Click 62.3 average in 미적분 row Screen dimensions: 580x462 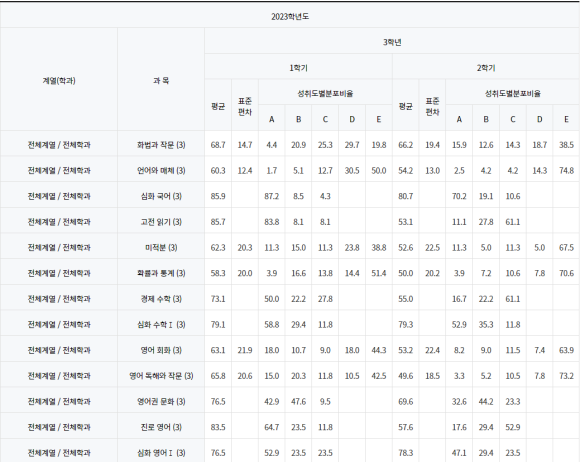pyautogui.click(x=218, y=247)
